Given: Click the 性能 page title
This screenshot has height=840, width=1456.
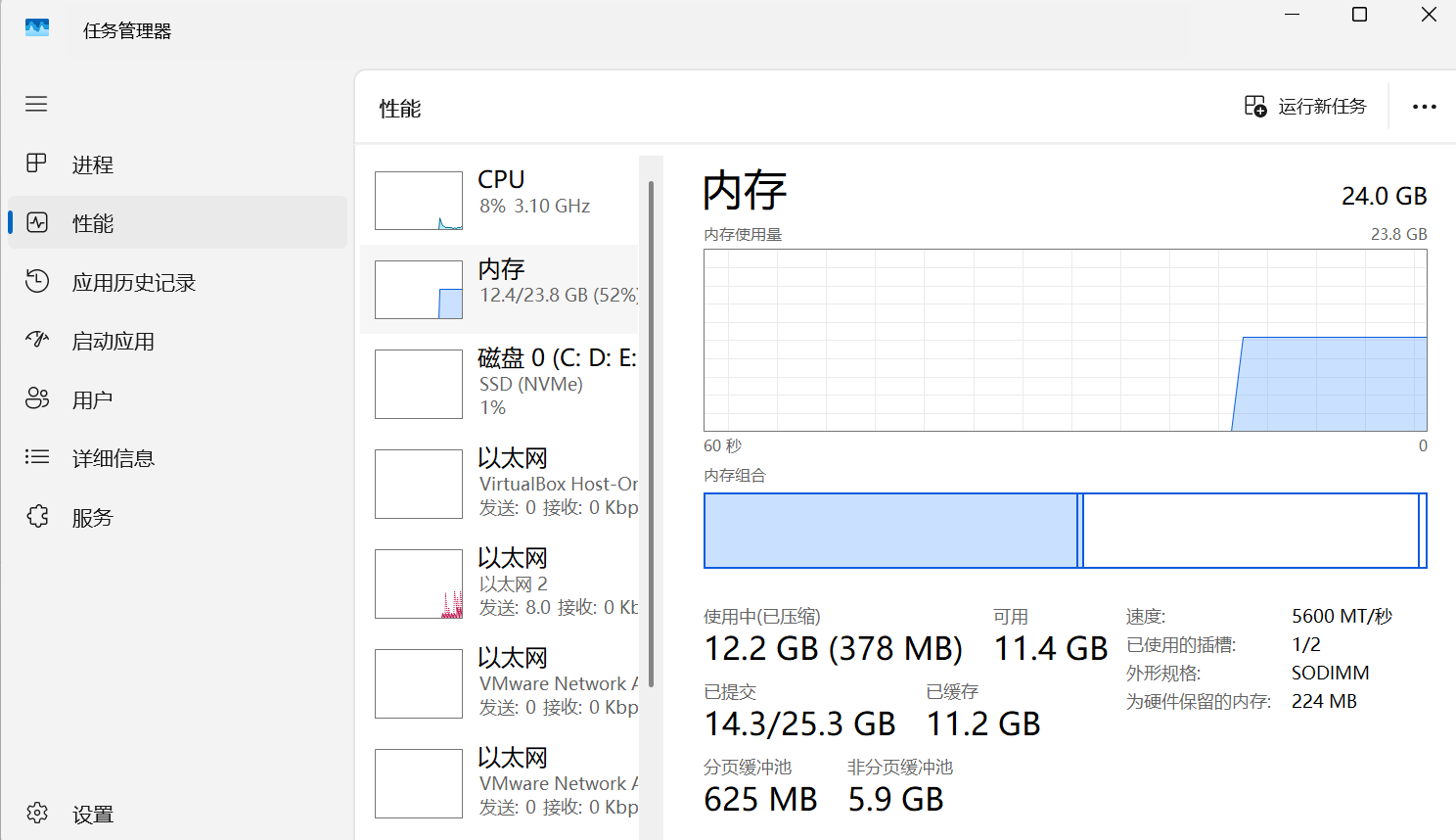Looking at the screenshot, I should pos(400,108).
